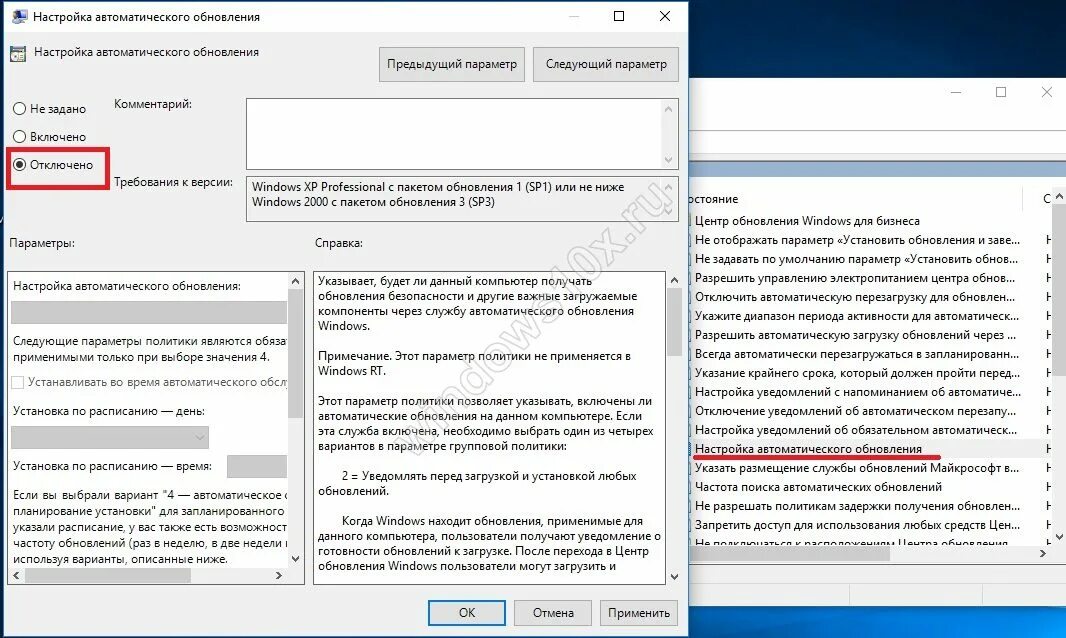This screenshot has width=1066, height=638.
Task: Click the 'Предыдущий параметр' button
Action: [452, 64]
